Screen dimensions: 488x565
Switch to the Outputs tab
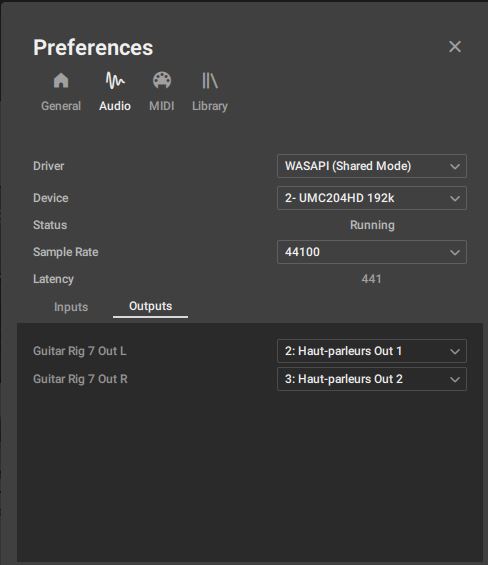click(150, 306)
